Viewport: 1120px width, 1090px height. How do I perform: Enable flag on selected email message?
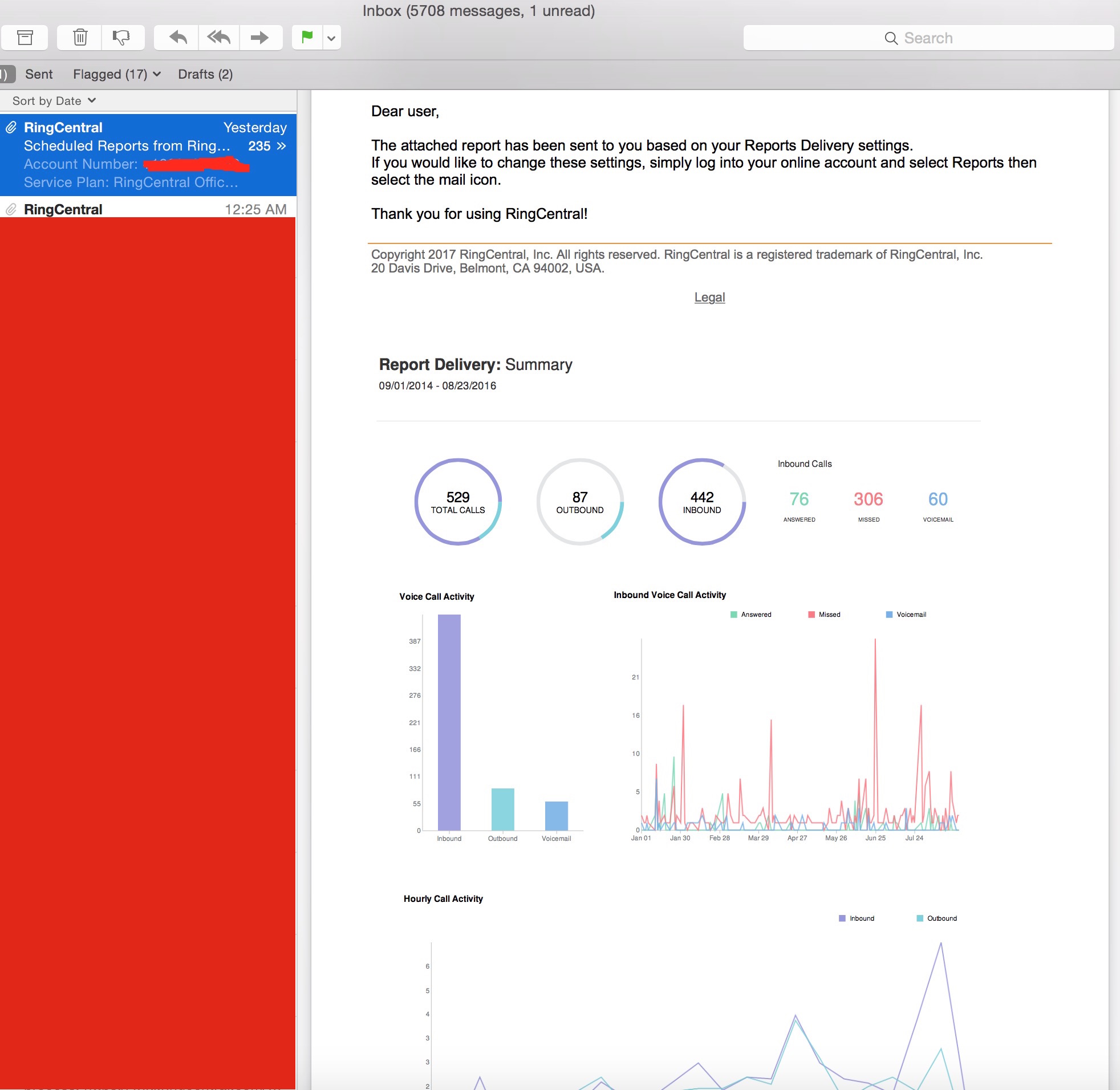307,38
